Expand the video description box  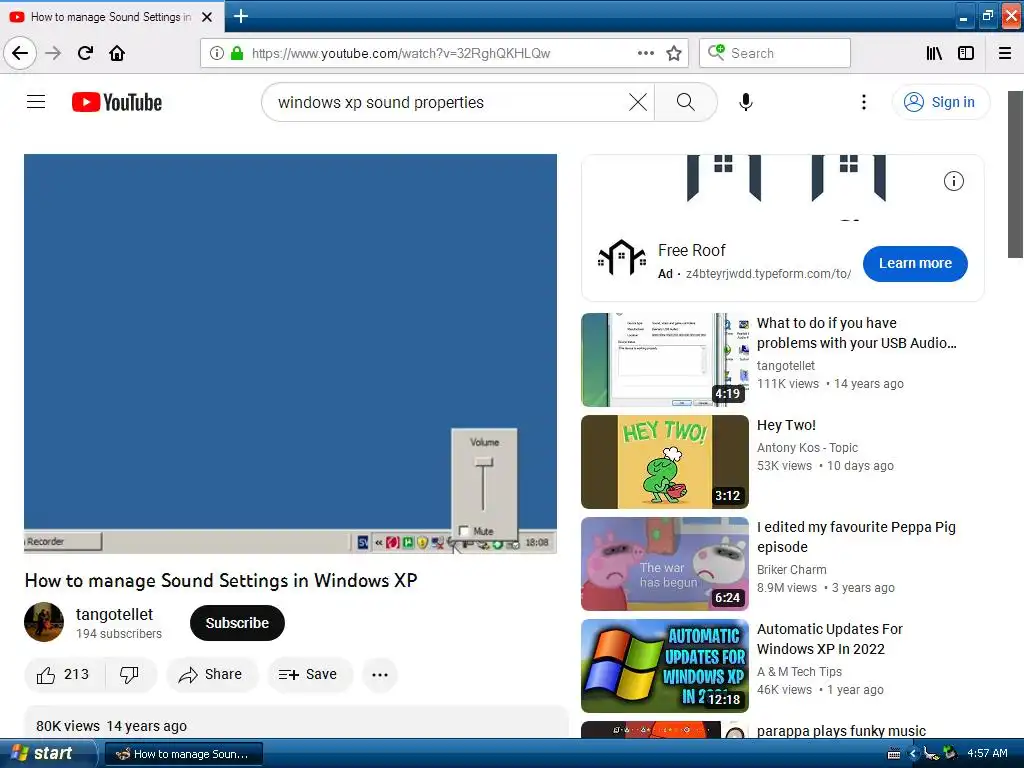point(296,722)
